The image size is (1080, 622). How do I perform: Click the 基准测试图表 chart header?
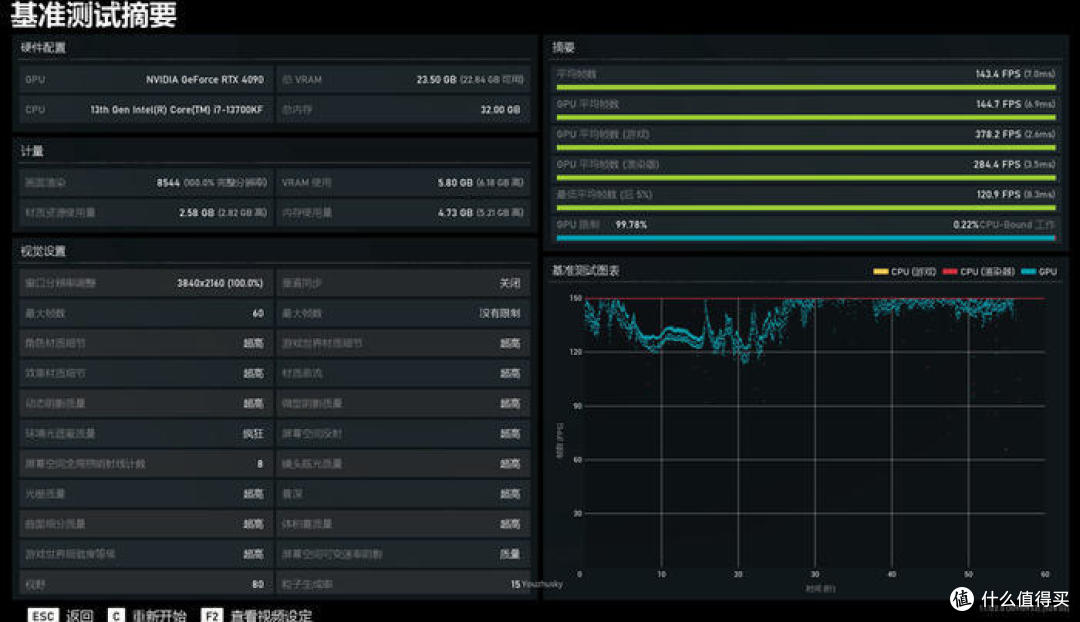(x=585, y=271)
